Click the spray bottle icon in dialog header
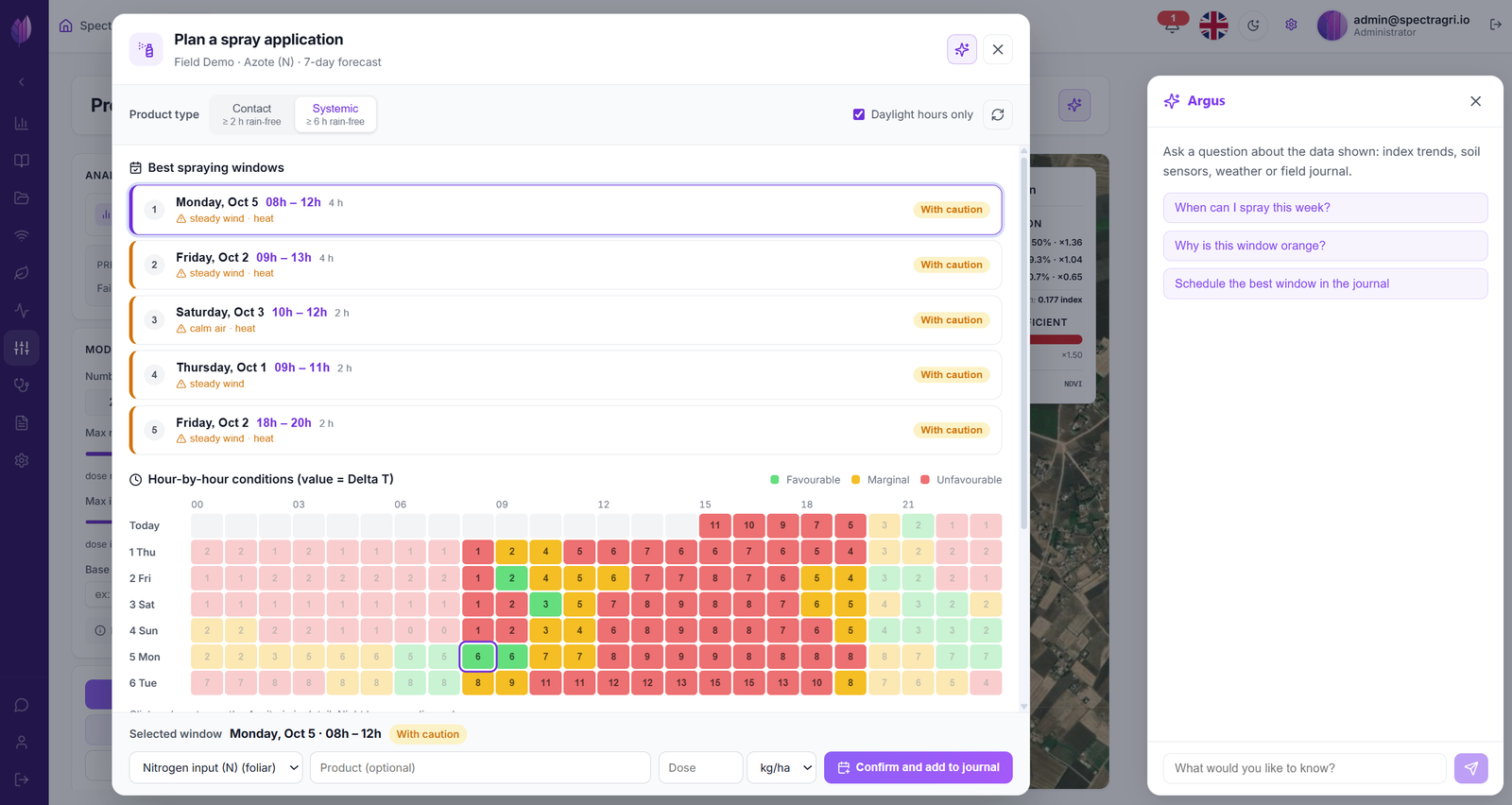1512x805 pixels. click(x=146, y=49)
